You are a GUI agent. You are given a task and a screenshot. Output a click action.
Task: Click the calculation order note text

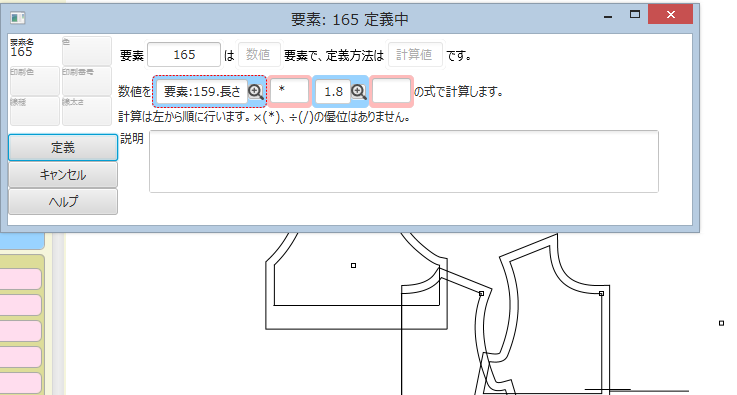point(264,117)
